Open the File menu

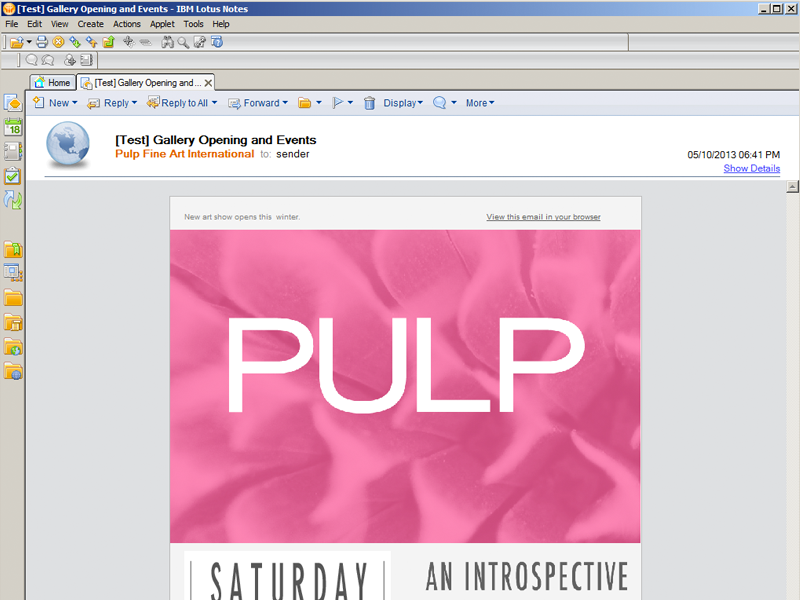12,24
